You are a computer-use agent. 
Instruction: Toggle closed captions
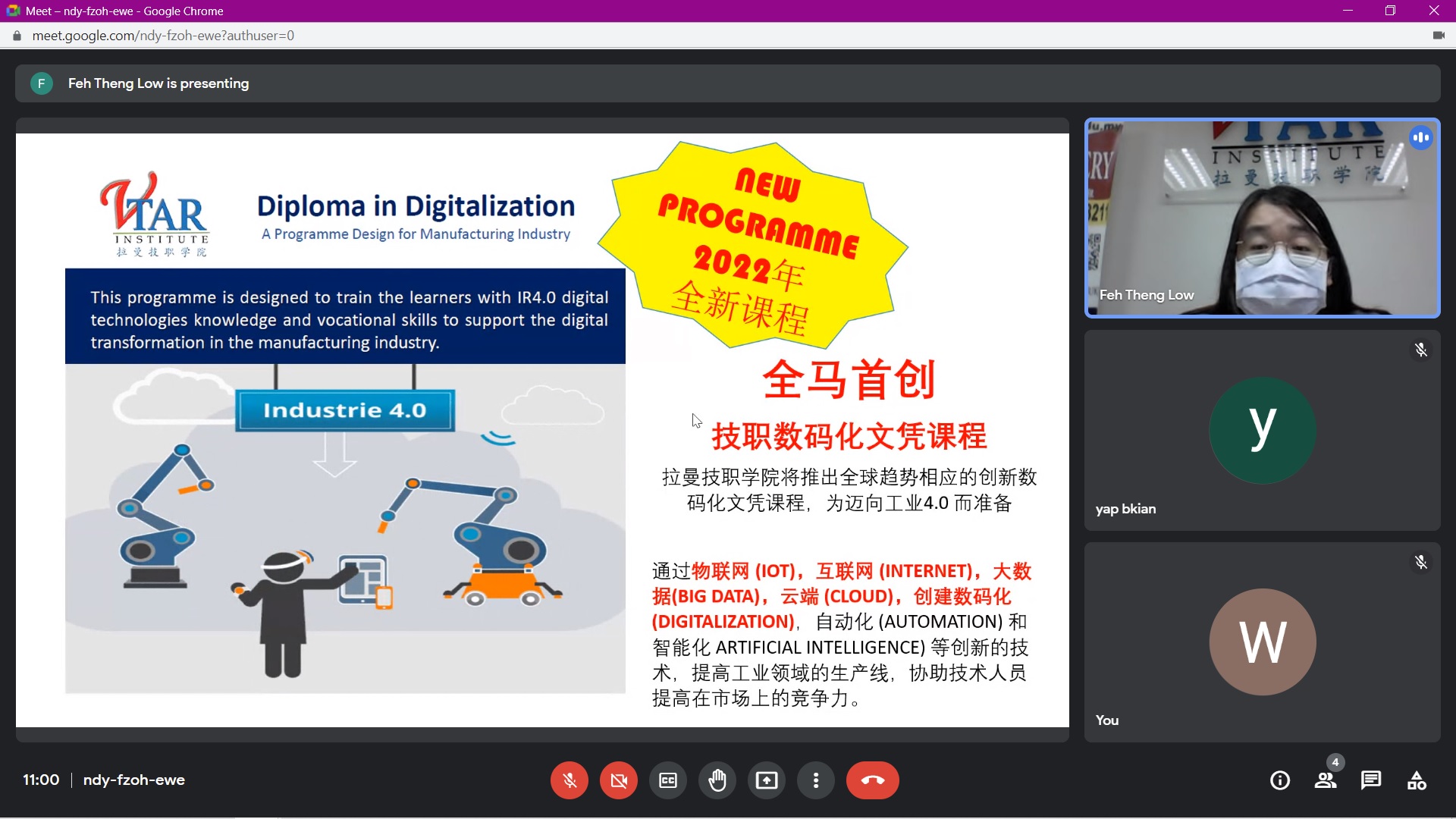point(668,780)
